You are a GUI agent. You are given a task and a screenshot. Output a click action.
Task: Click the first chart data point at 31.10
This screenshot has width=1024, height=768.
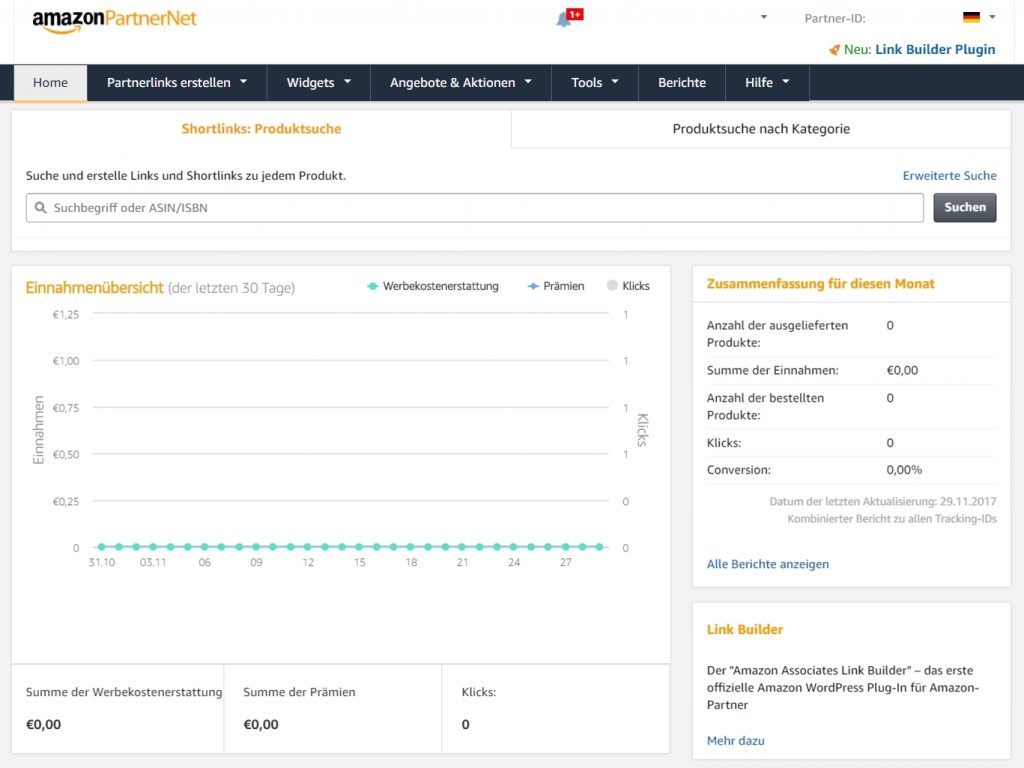point(101,547)
